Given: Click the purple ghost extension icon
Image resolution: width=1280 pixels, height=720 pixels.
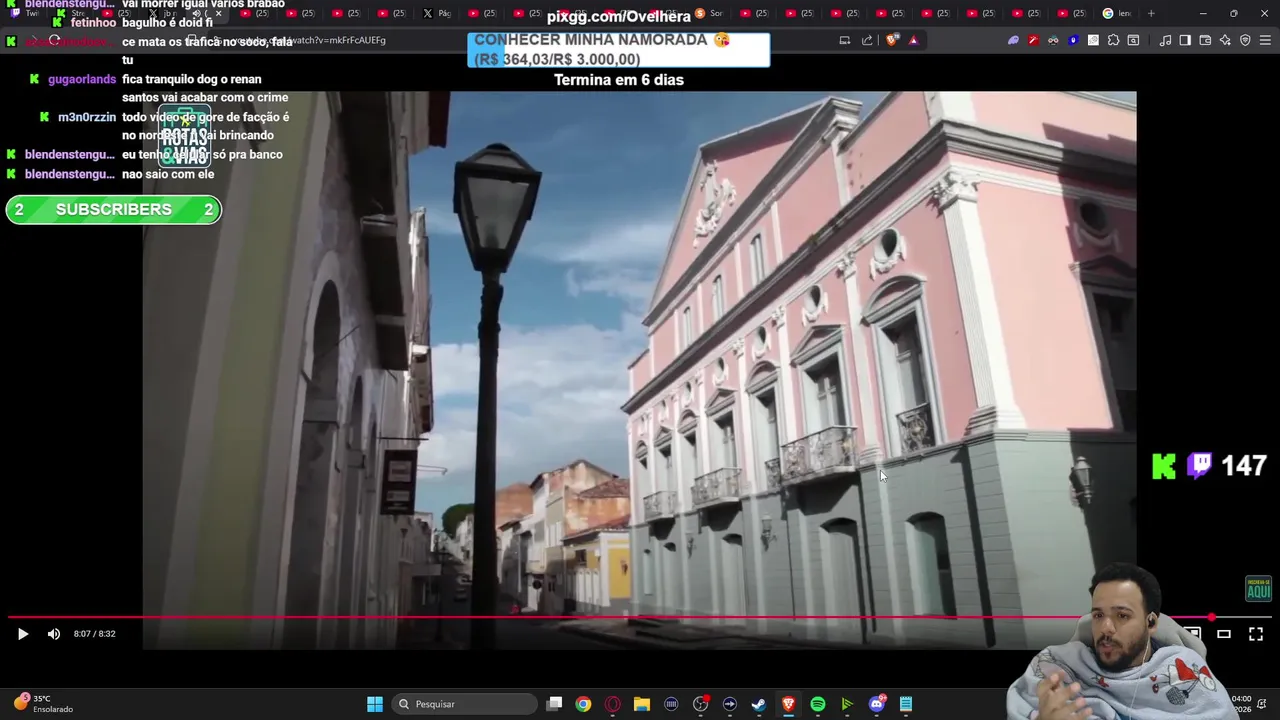Looking at the screenshot, I should (x=1013, y=40).
